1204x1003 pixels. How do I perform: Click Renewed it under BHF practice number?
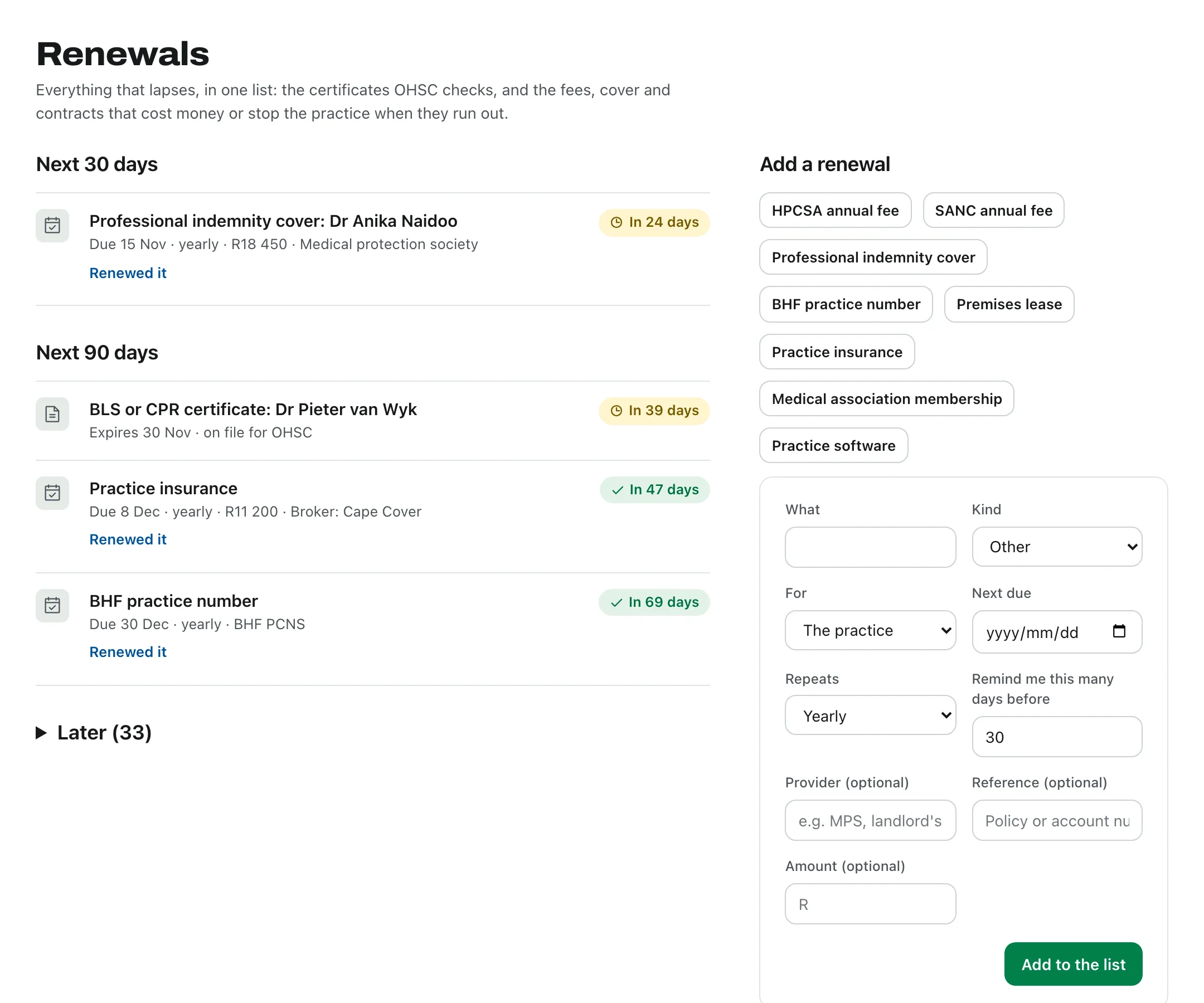128,653
